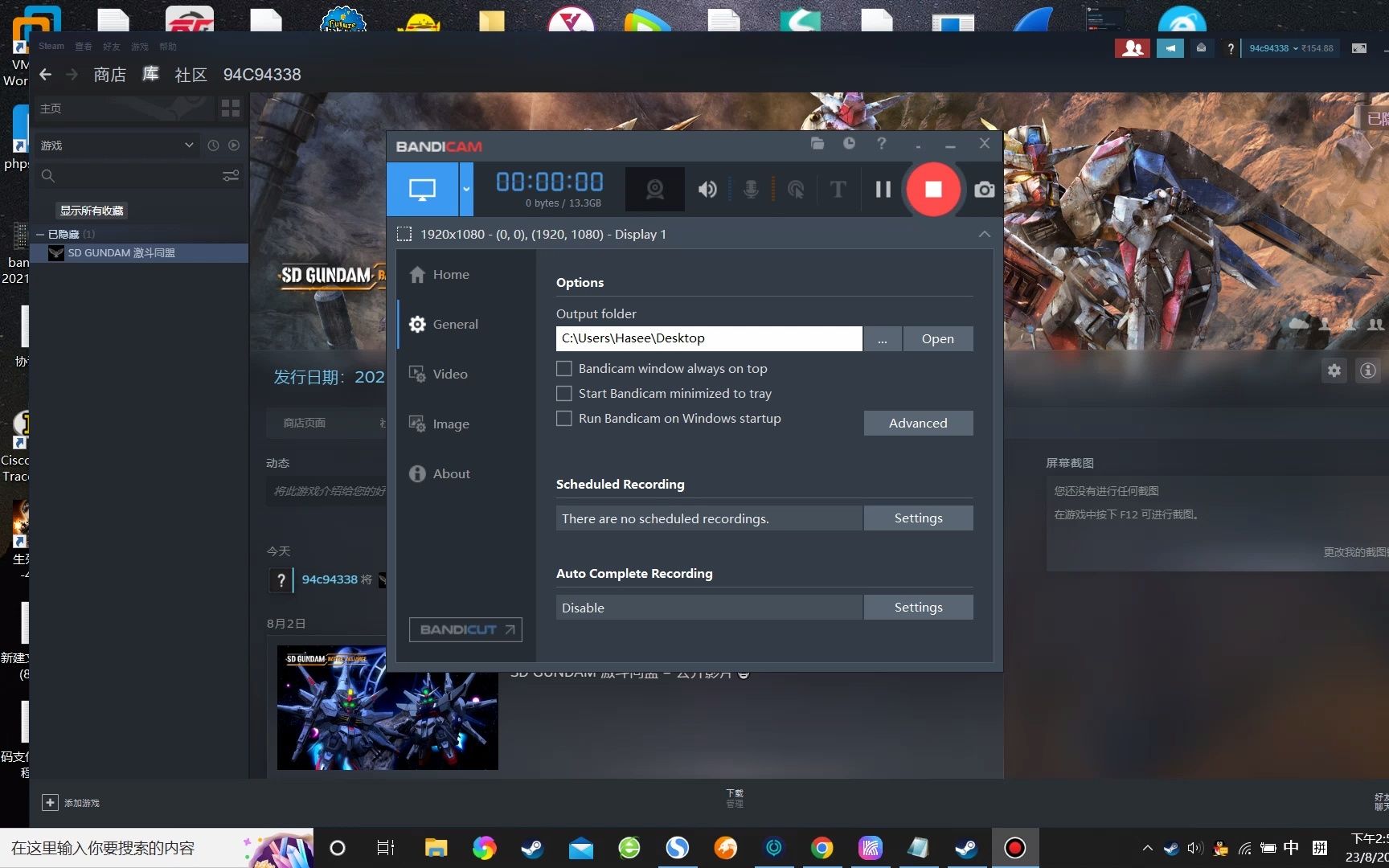Image resolution: width=1389 pixels, height=868 pixels.
Task: Open the 好友 menu in Steam menu bar
Action: tap(112, 47)
